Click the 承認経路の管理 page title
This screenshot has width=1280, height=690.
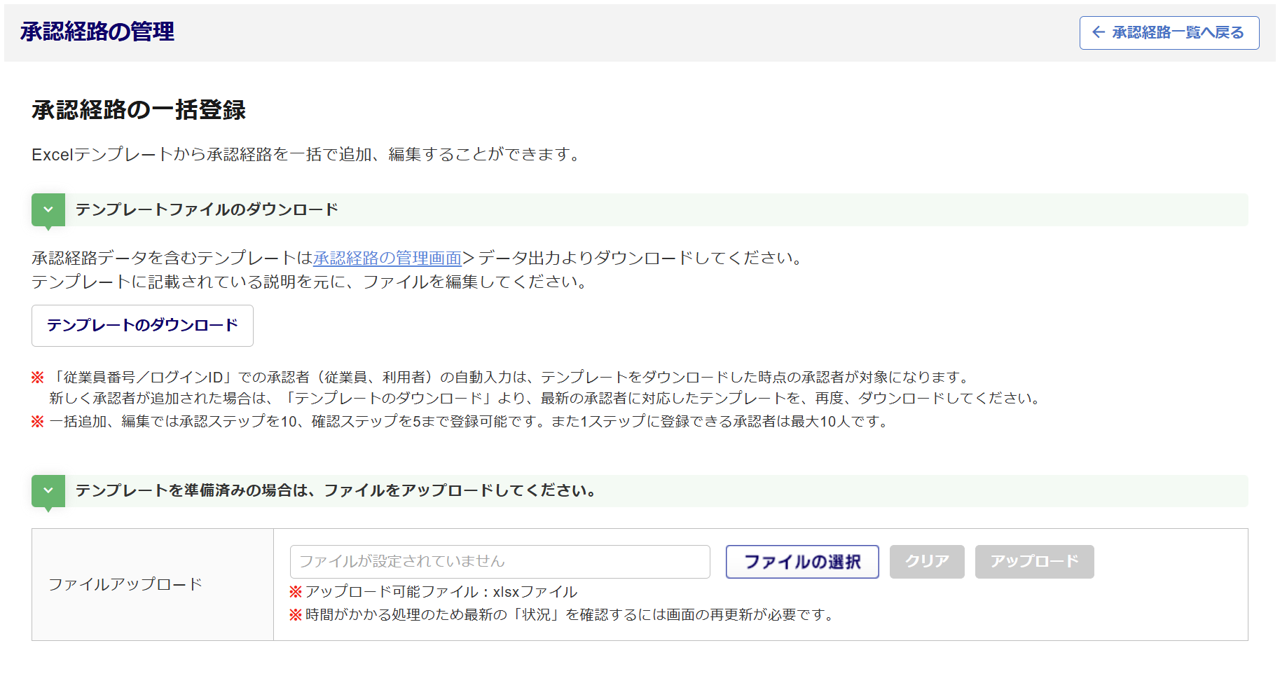click(97, 32)
